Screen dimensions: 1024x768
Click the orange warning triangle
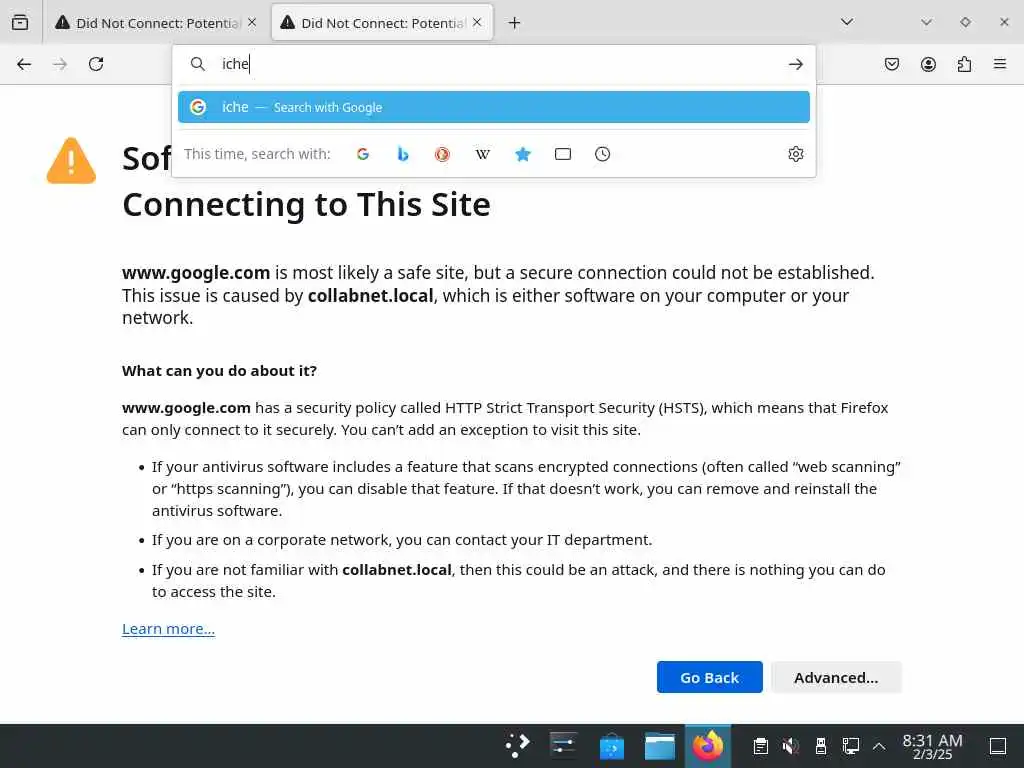(71, 161)
